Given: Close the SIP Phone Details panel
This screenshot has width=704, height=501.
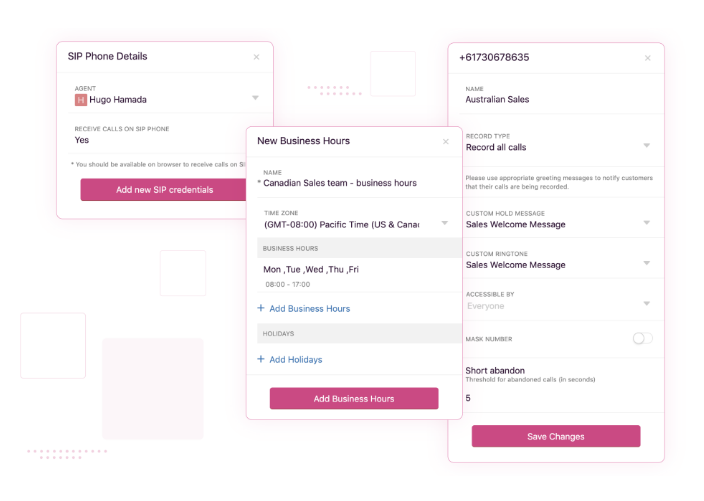Looking at the screenshot, I should point(256,57).
